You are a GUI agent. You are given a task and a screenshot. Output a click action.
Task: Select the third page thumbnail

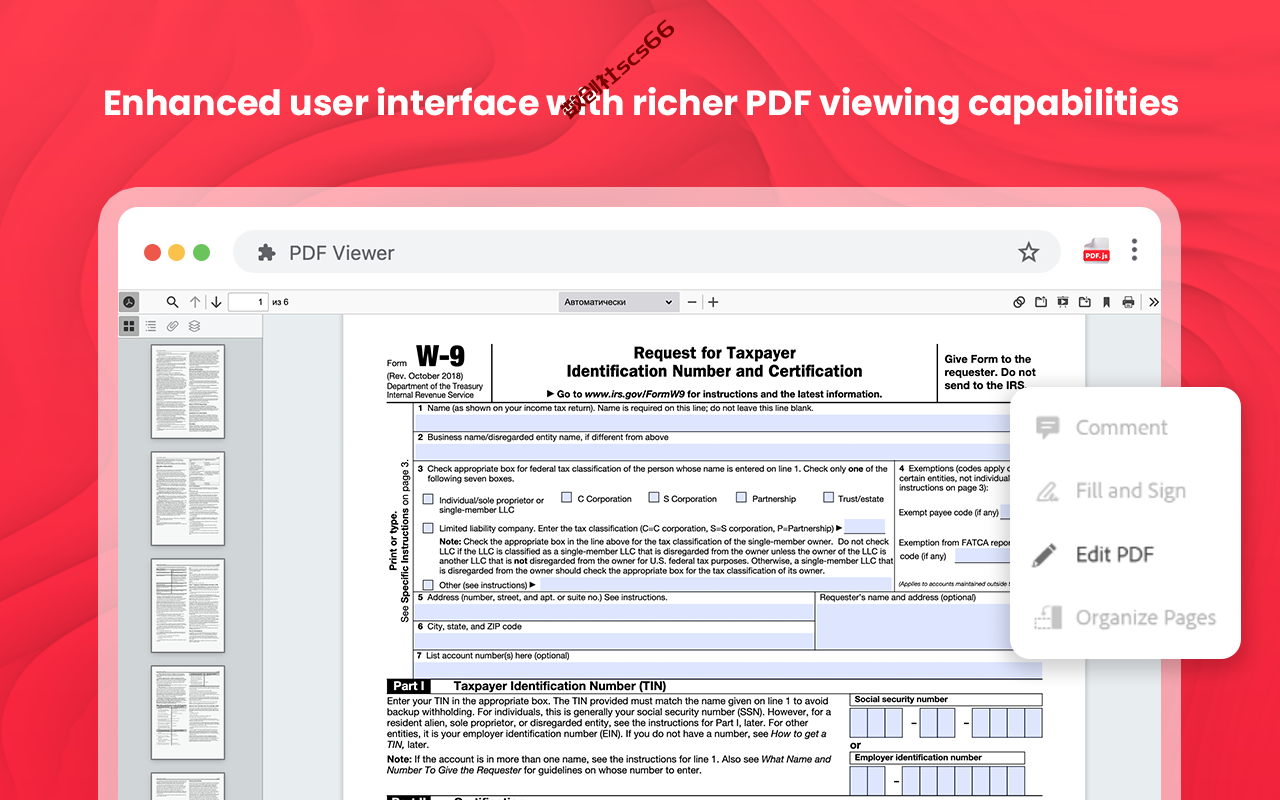[x=188, y=606]
